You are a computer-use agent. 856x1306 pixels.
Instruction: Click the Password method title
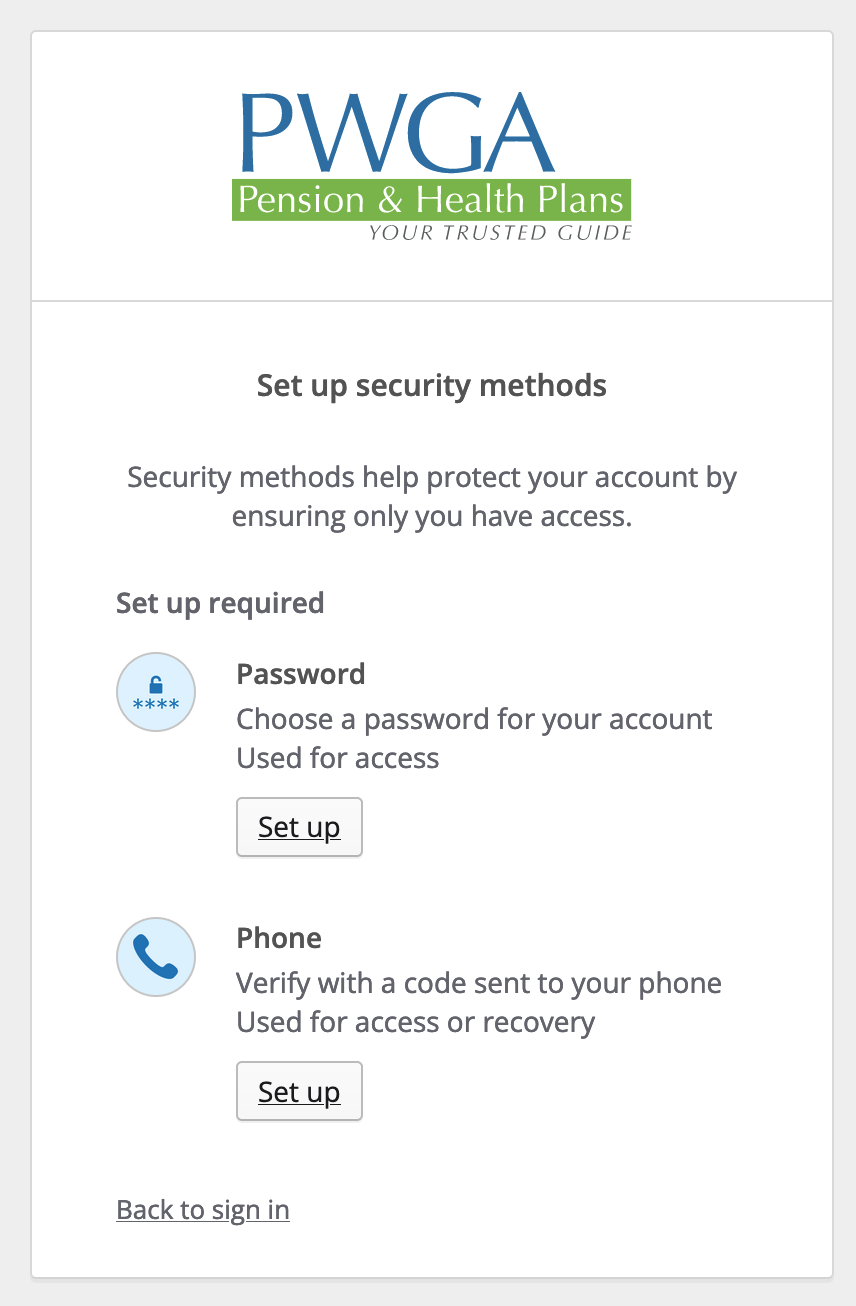301,674
